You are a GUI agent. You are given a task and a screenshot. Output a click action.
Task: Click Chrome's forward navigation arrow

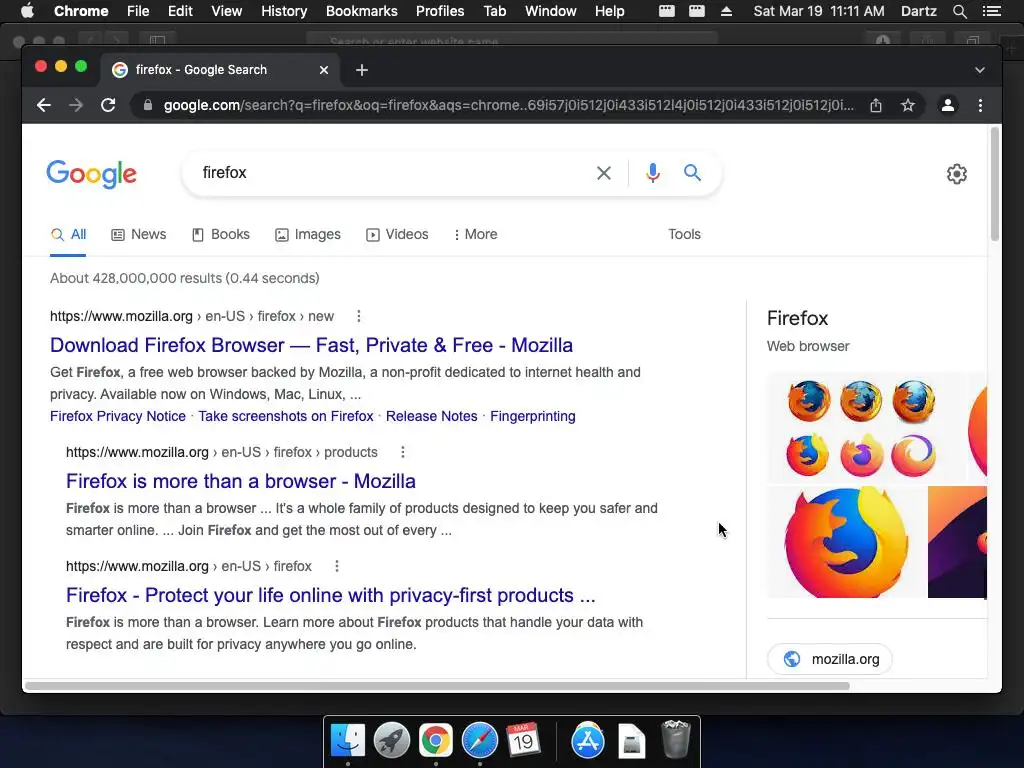(x=76, y=105)
